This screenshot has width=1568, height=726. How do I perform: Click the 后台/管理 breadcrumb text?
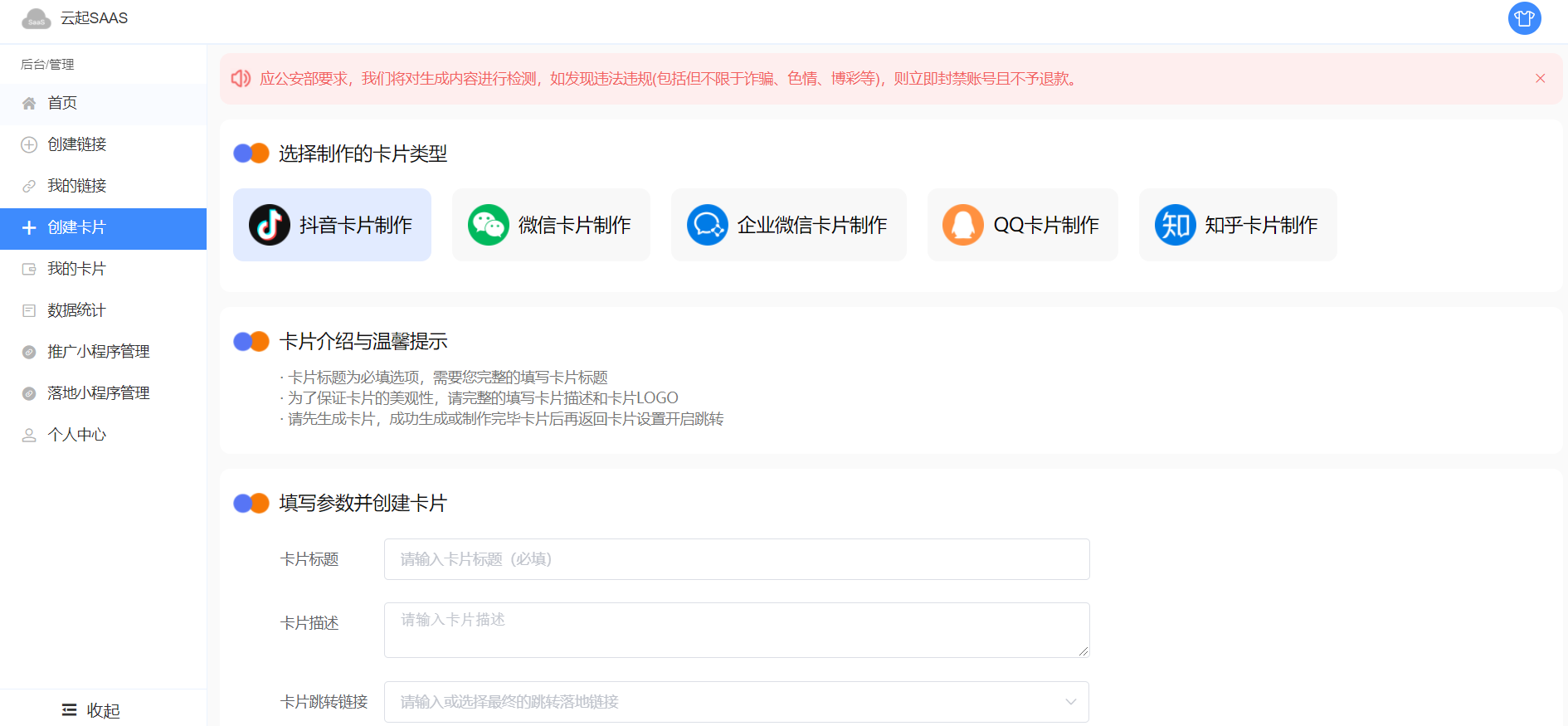pyautogui.click(x=47, y=64)
